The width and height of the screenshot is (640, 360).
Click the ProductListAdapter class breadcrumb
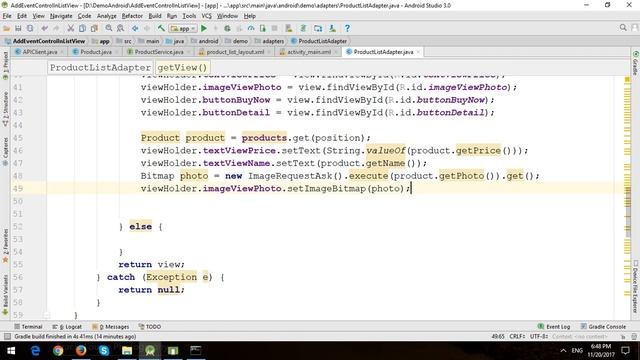click(100, 68)
